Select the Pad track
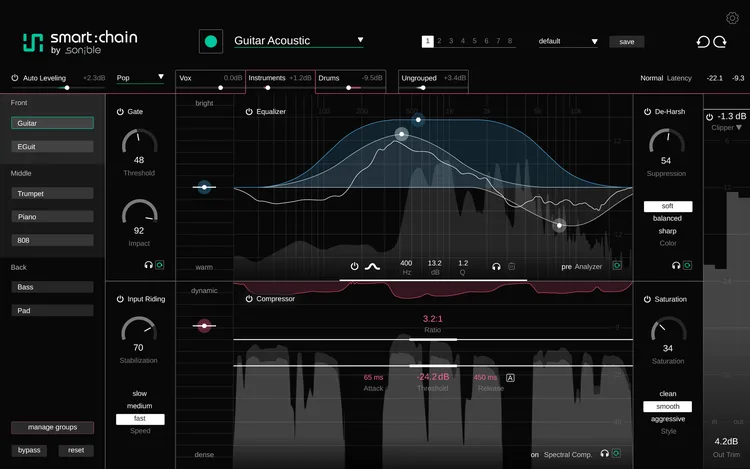Image resolution: width=750 pixels, height=469 pixels. pyautogui.click(x=52, y=311)
